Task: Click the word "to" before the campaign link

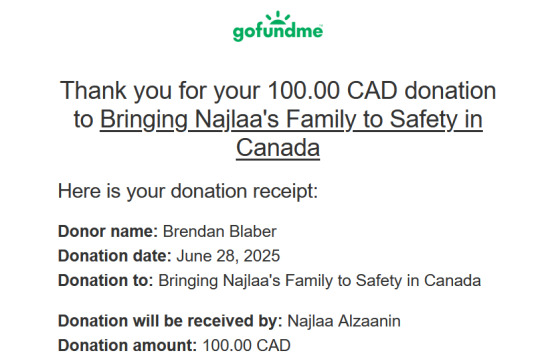Action: pyautogui.click(x=84, y=120)
